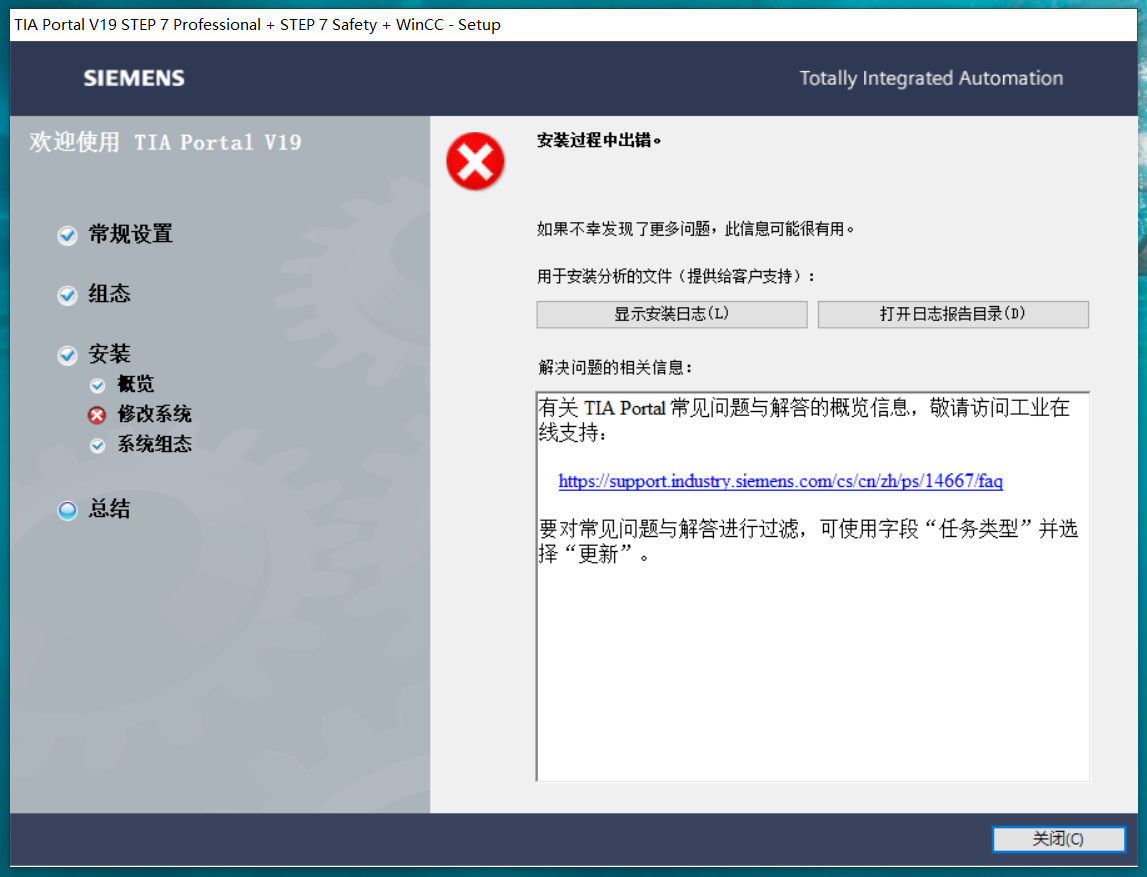Viewport: 1147px width, 877px height.
Task: Click the checkmark icon beside 安装
Action: (67, 355)
